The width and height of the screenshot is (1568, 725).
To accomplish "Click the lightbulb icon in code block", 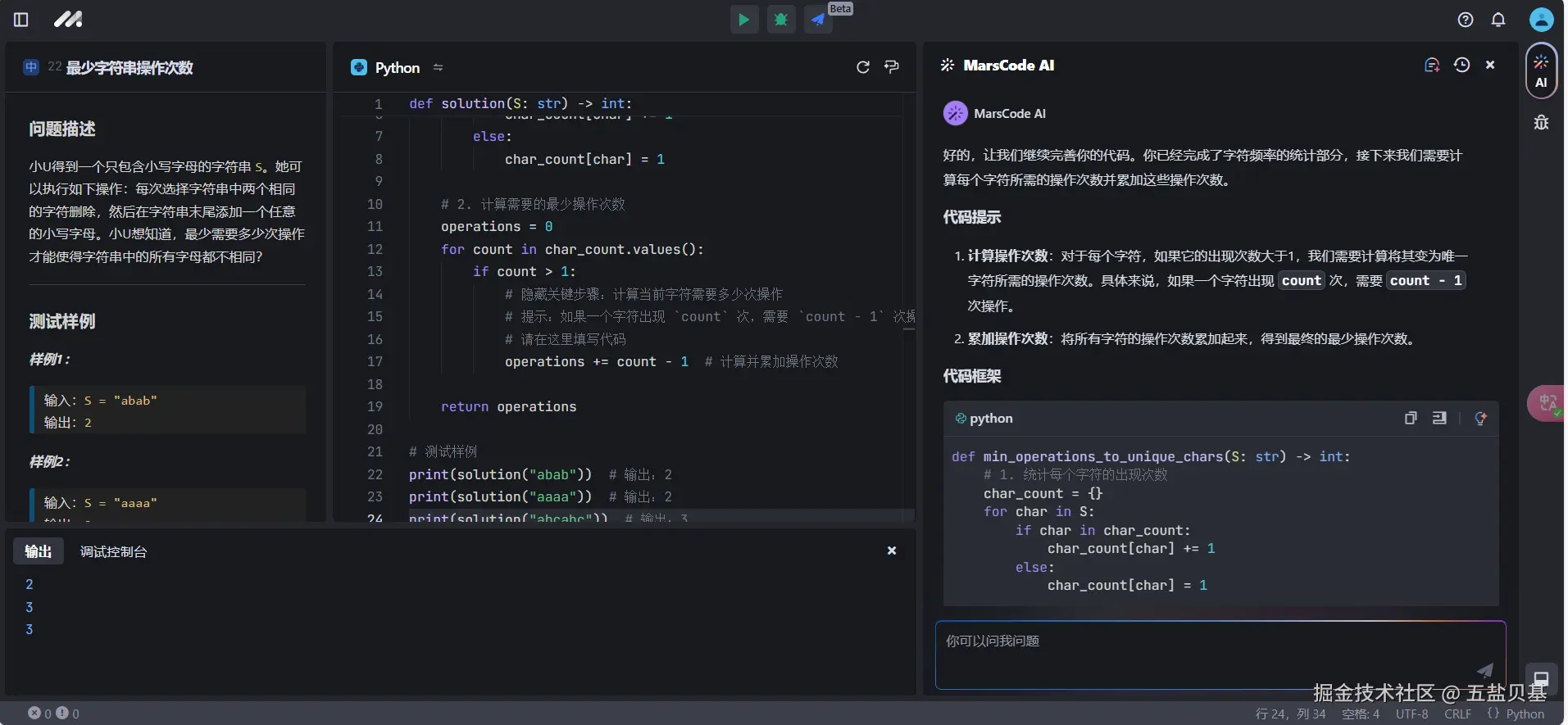I will (x=1480, y=418).
